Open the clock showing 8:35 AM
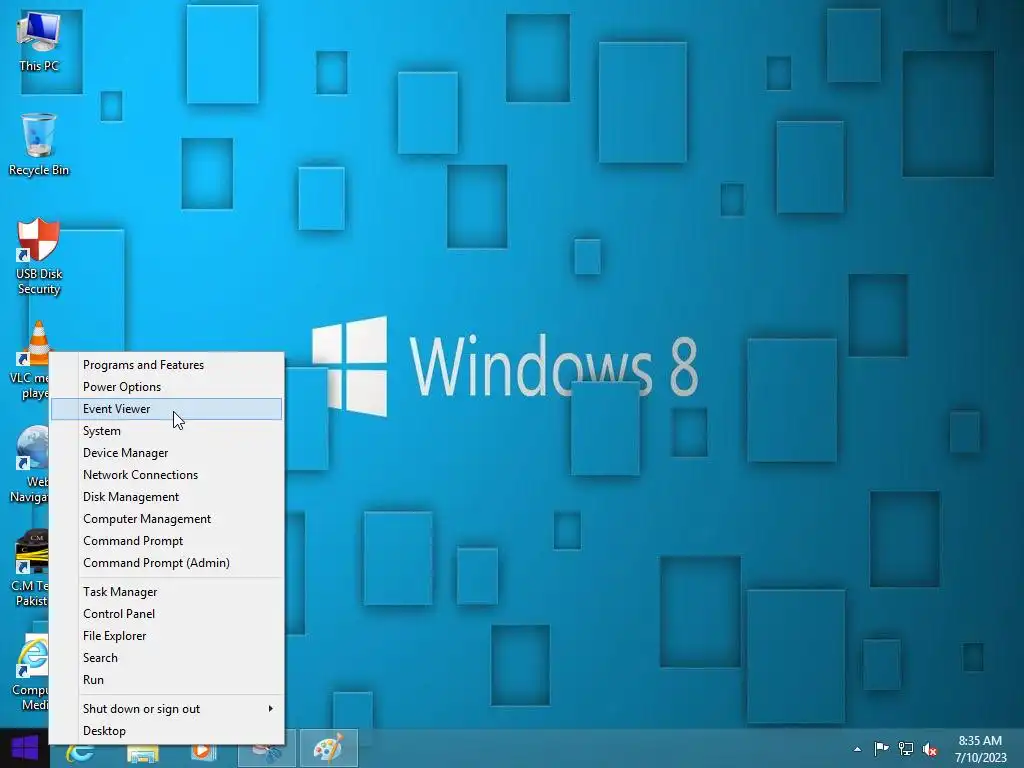Viewport: 1024px width, 768px height. [980, 748]
